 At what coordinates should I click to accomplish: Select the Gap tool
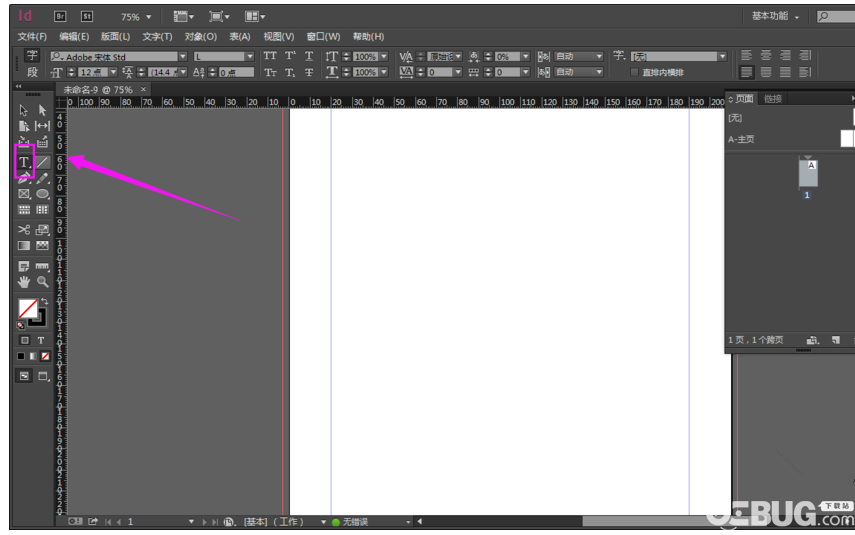pos(43,126)
